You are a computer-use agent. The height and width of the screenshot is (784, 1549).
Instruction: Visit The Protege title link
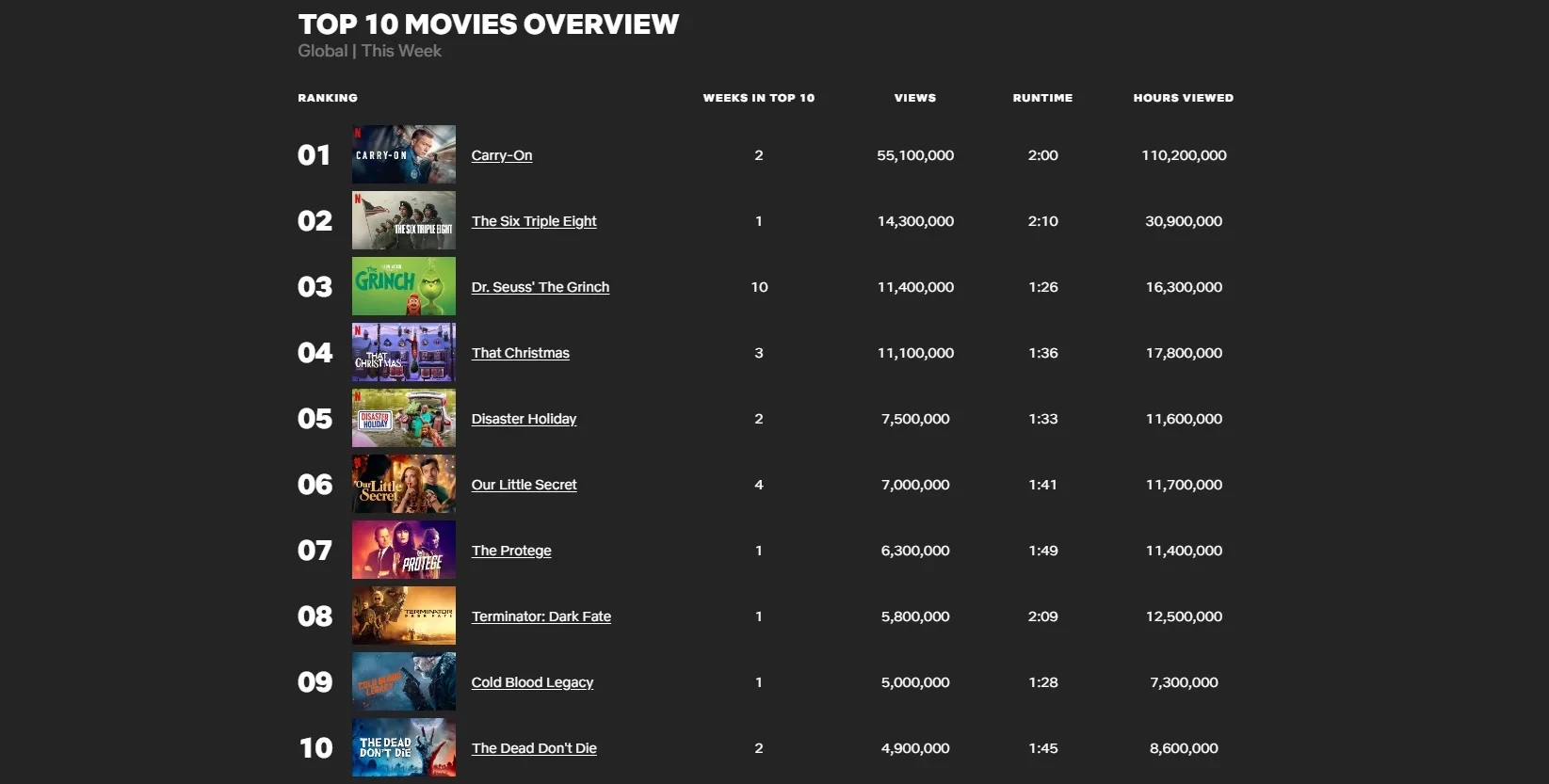(x=510, y=551)
